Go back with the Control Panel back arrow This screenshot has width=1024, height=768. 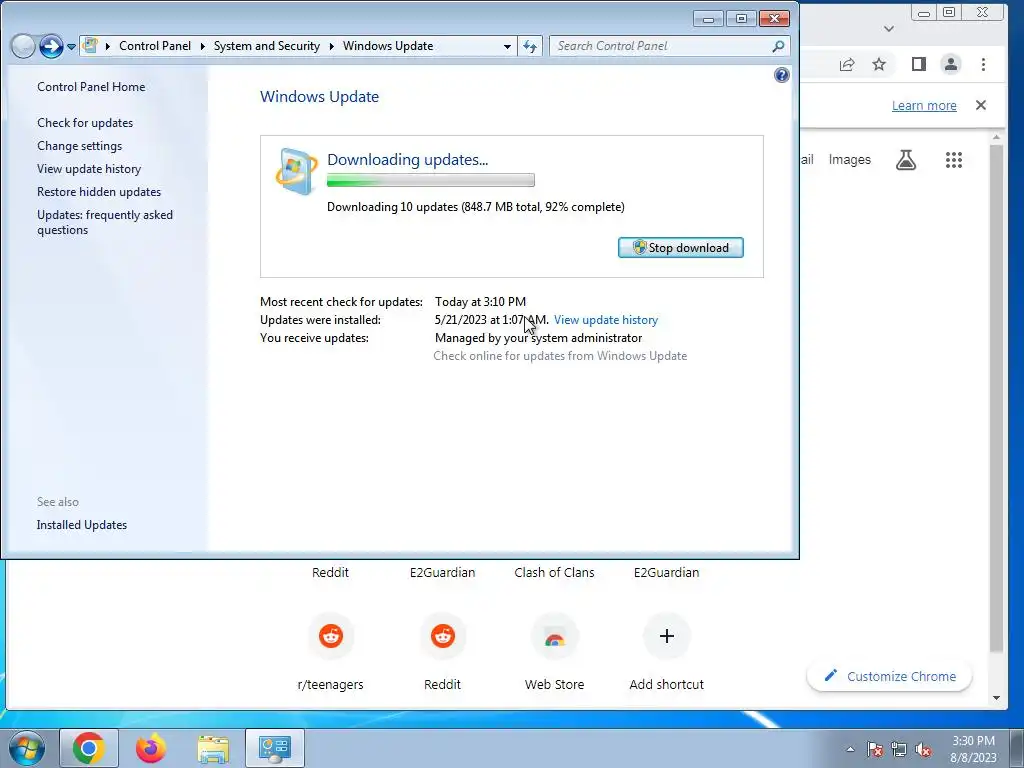tap(23, 46)
